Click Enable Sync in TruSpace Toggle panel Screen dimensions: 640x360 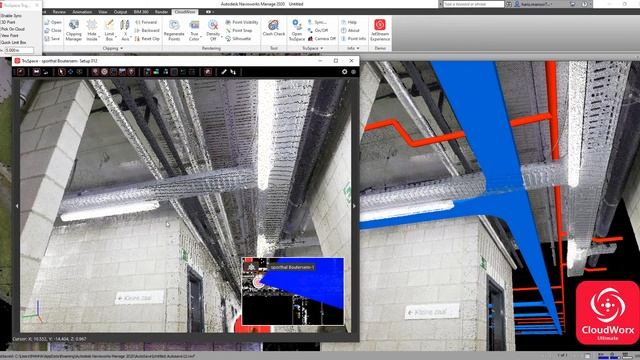click(11, 16)
